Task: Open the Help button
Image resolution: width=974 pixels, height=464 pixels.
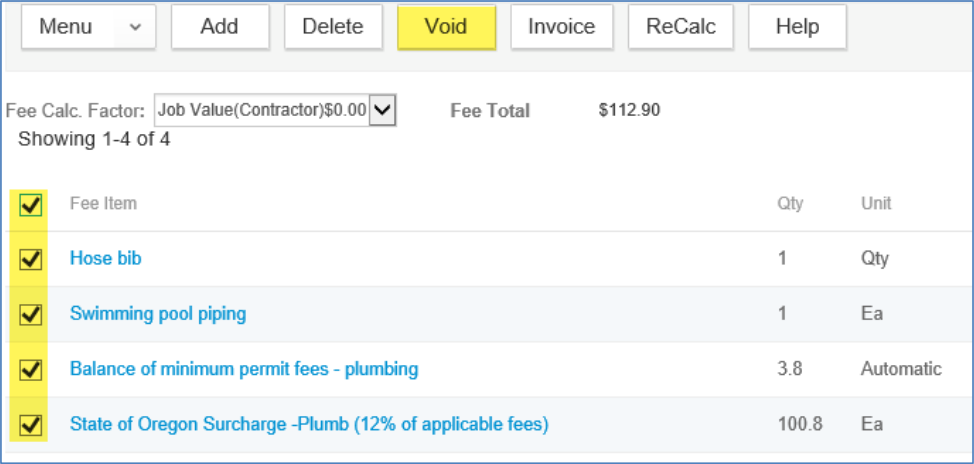Action: coord(797,27)
